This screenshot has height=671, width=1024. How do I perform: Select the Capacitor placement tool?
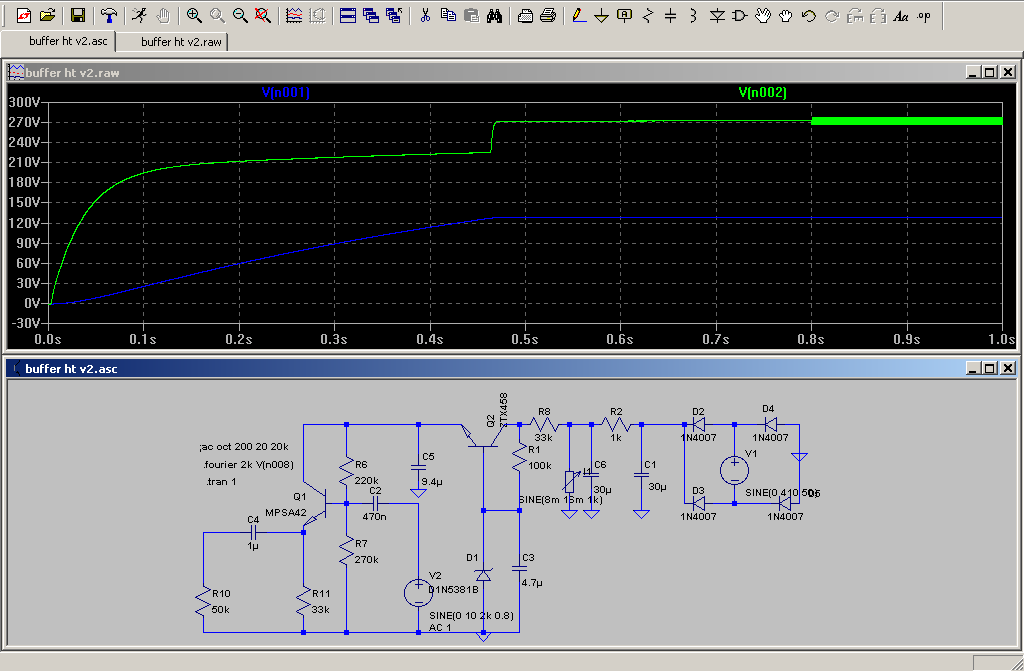(x=670, y=16)
